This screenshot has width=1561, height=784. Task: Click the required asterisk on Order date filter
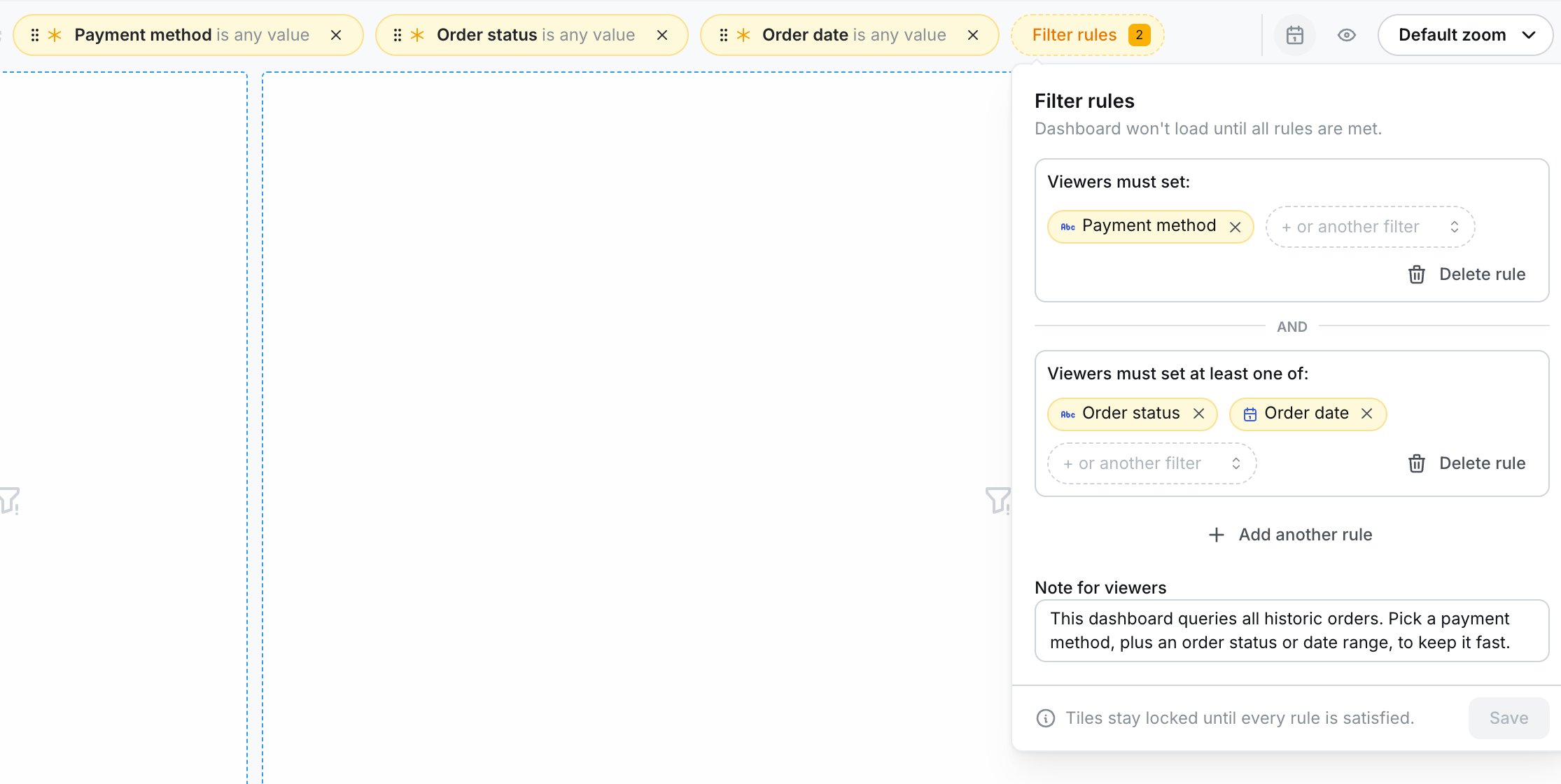point(743,35)
